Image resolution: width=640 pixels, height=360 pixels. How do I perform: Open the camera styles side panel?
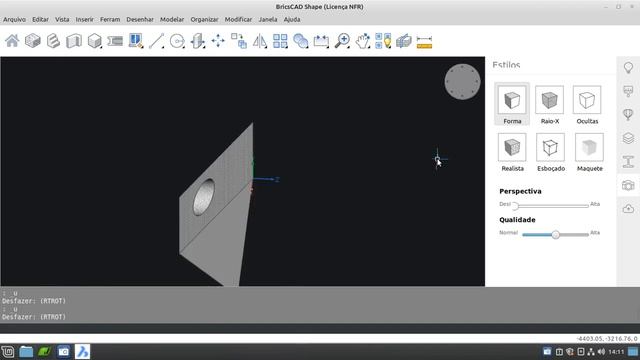tap(628, 185)
